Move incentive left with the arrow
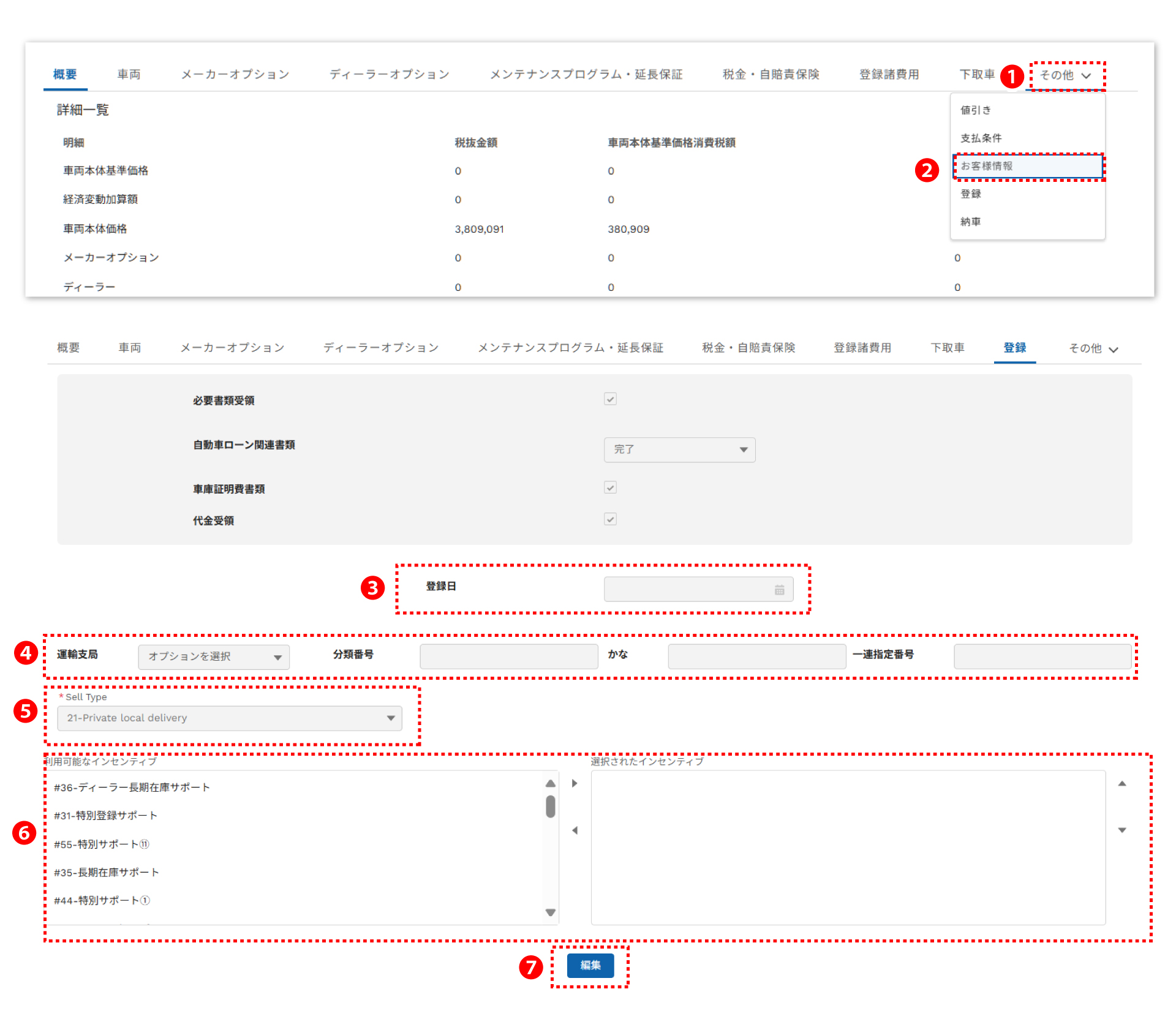 575,830
